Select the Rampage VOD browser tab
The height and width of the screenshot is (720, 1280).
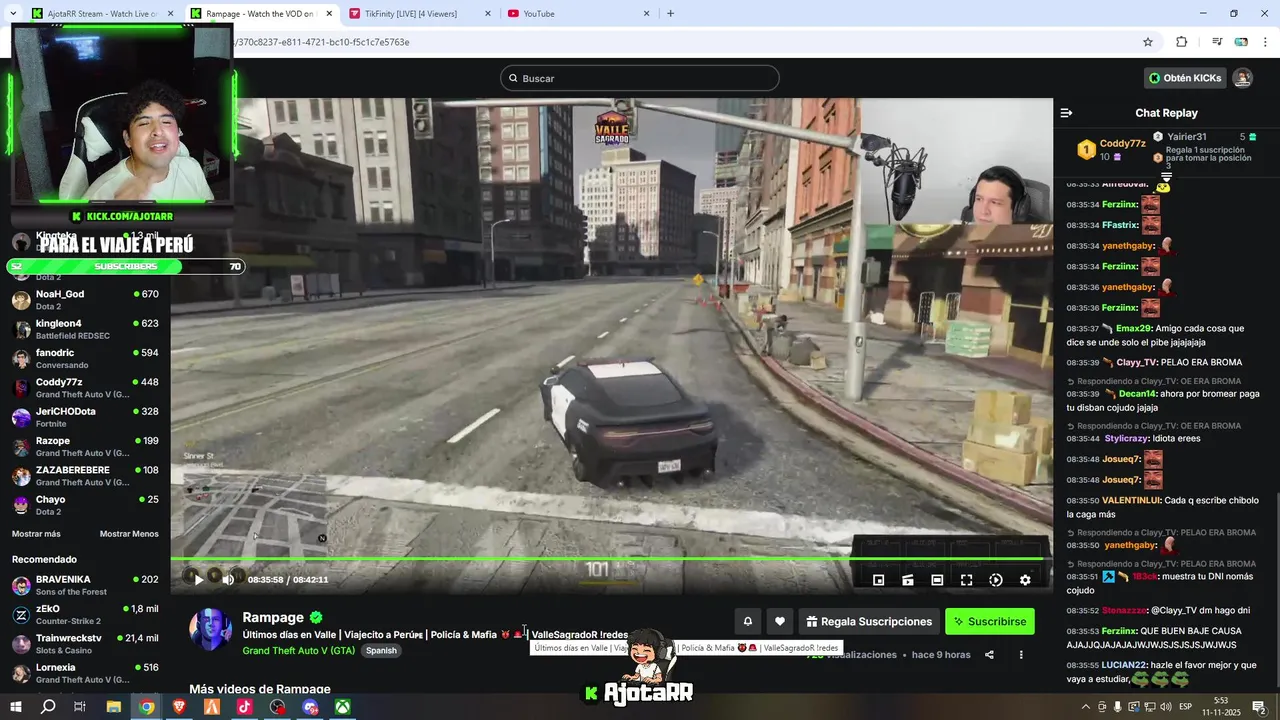tap(260, 13)
